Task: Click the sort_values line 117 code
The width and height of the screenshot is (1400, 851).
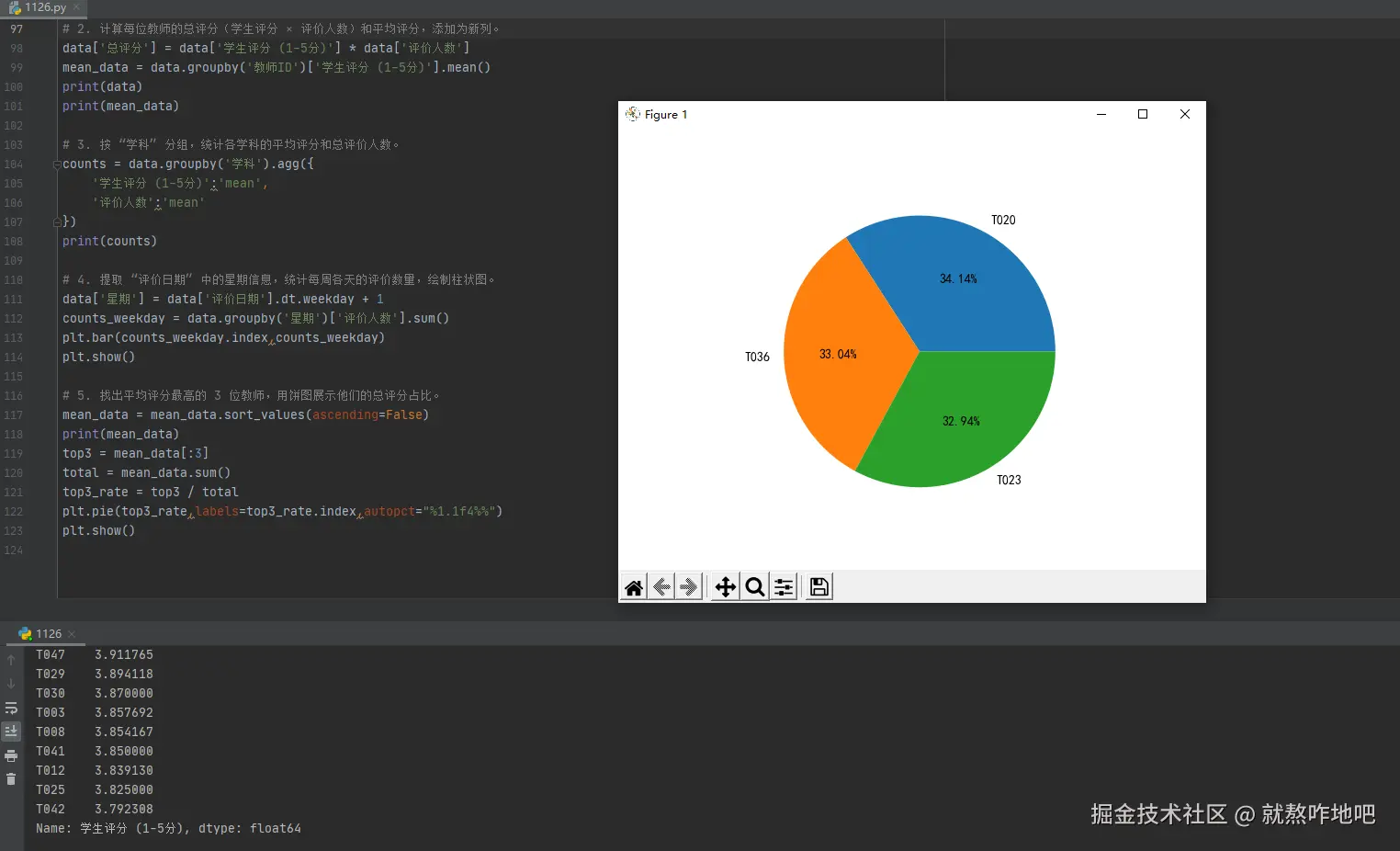Action: [x=245, y=415]
